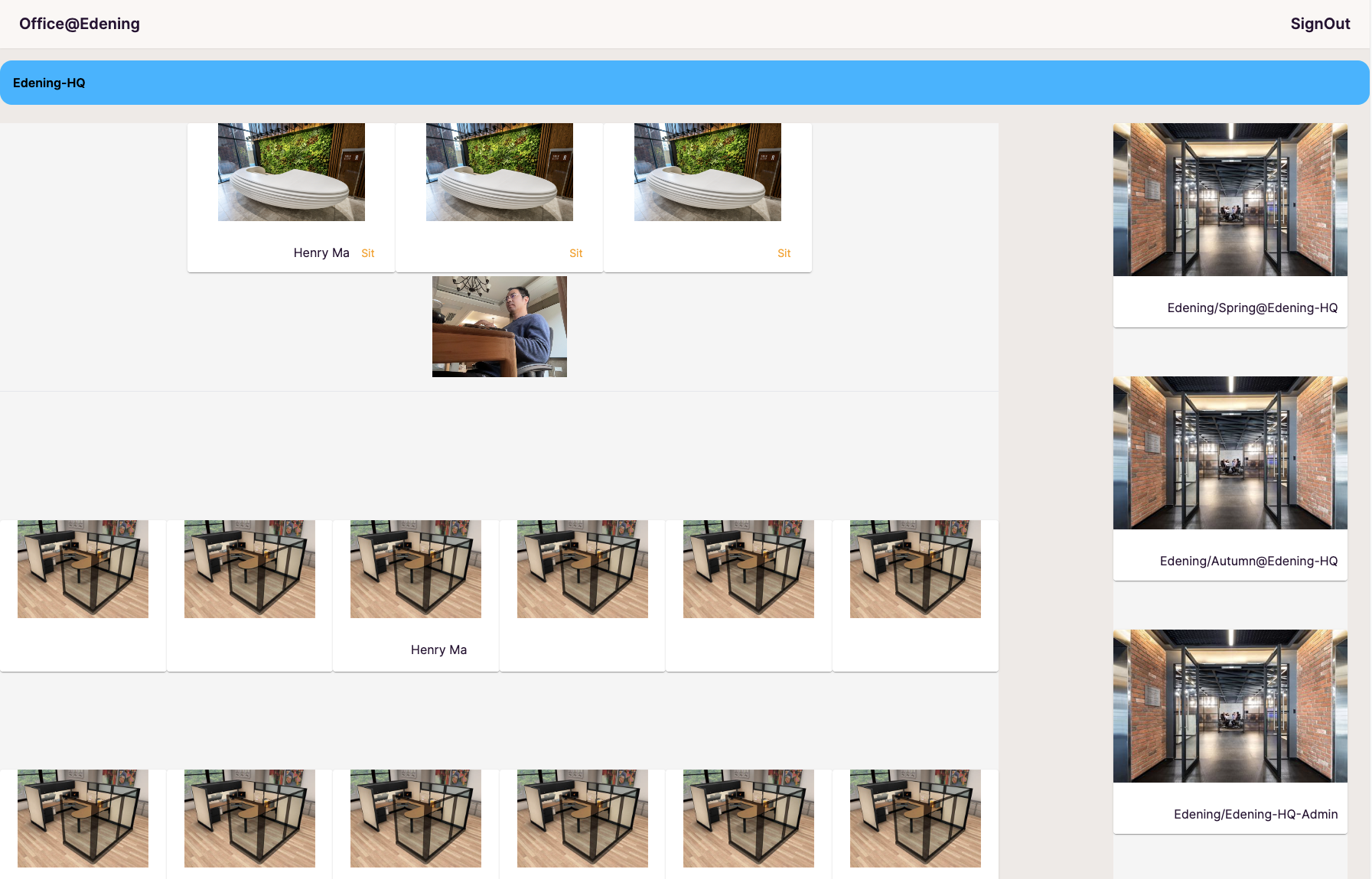
Task: Open the right reception desk image
Action: point(708,172)
